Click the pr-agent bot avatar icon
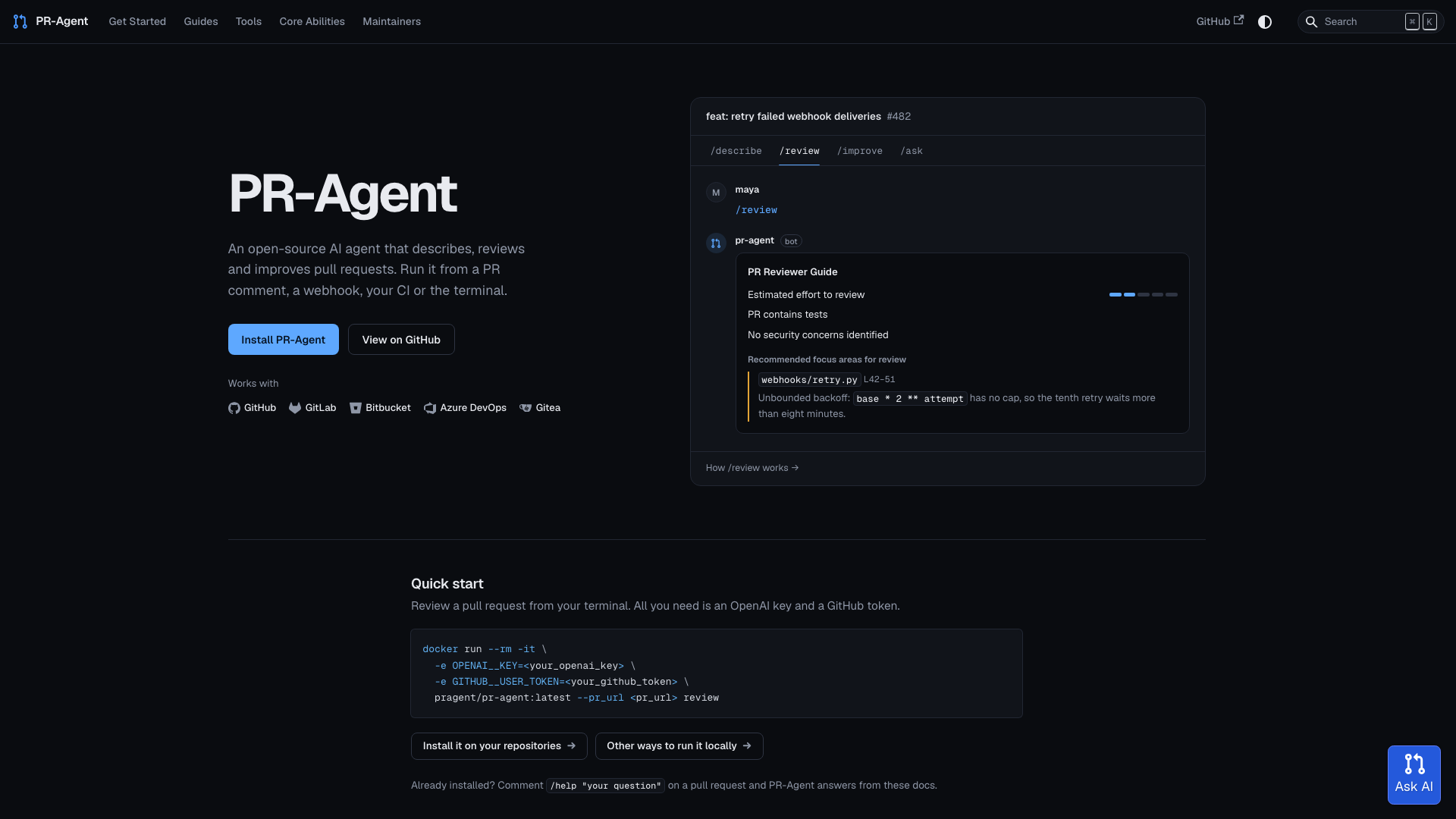 pyautogui.click(x=716, y=243)
